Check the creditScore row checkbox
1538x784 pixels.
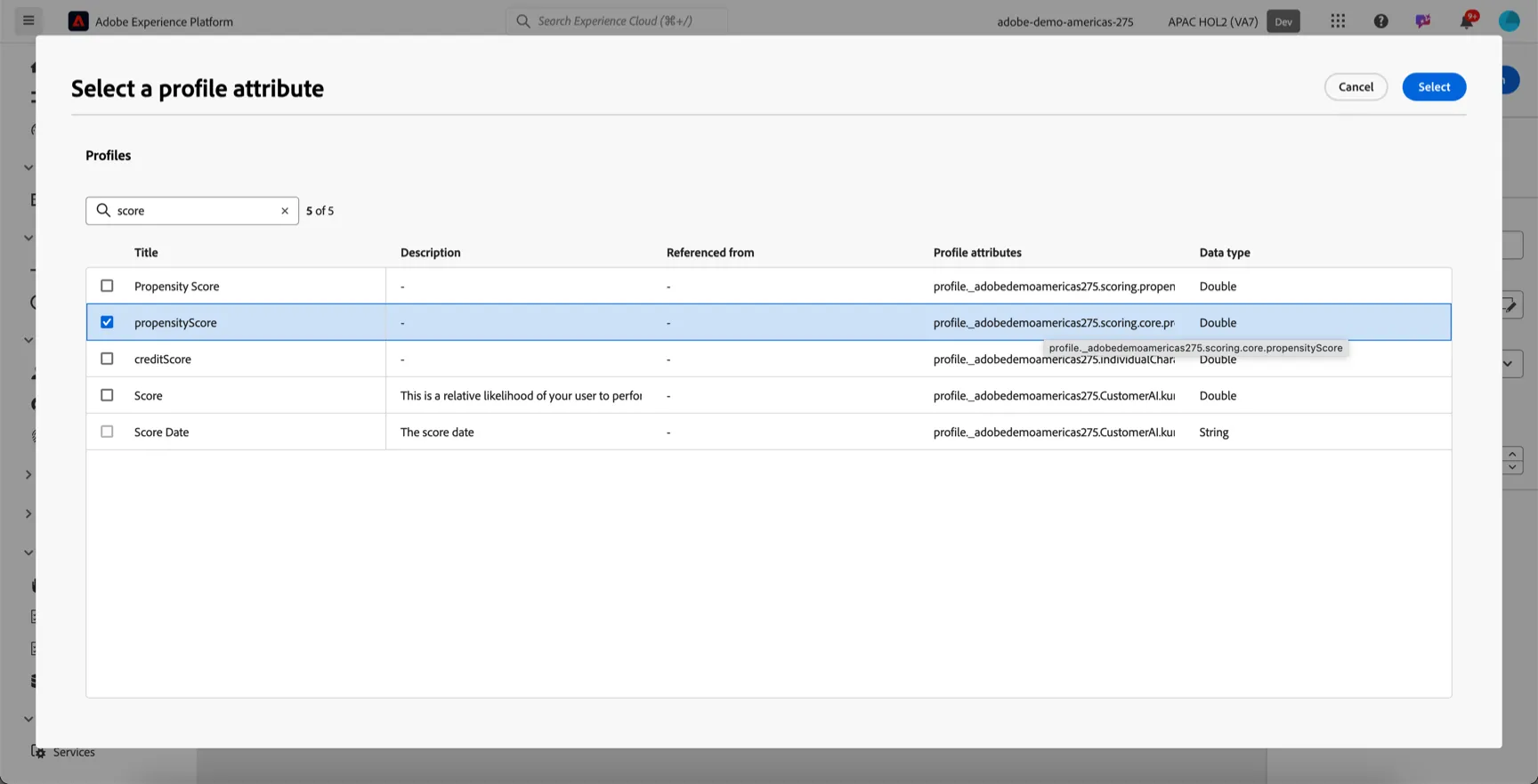(107, 359)
